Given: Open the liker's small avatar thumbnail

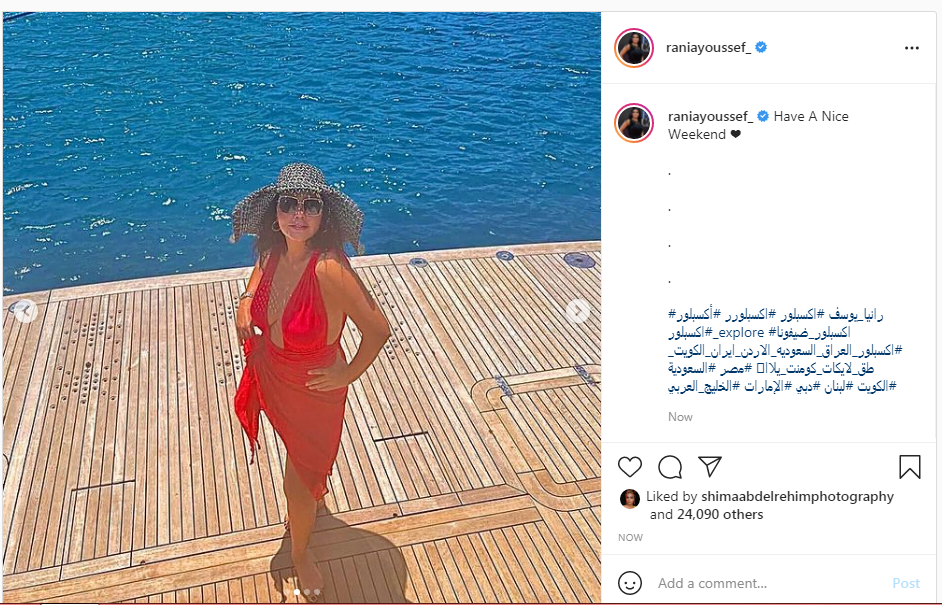Looking at the screenshot, I should pyautogui.click(x=629, y=499).
